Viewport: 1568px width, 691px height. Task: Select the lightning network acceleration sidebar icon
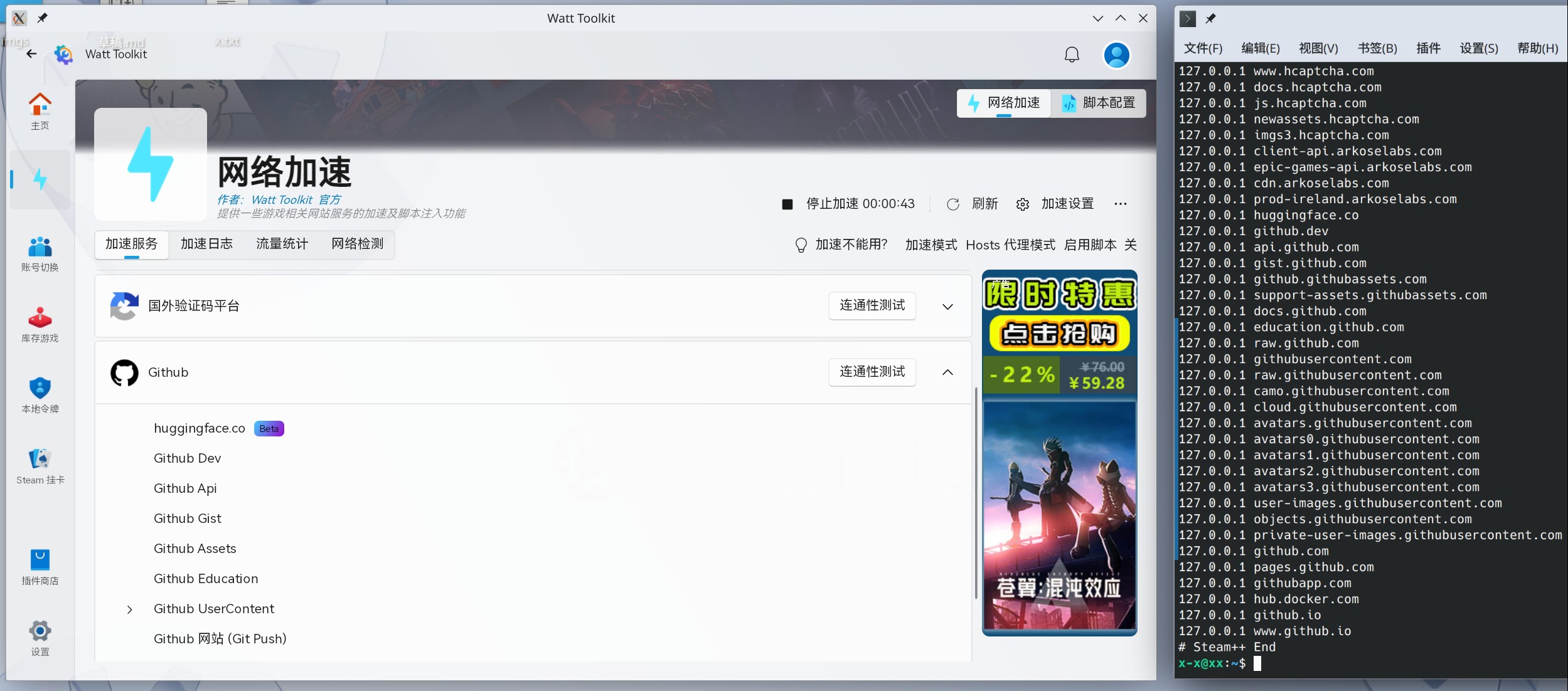click(x=40, y=179)
